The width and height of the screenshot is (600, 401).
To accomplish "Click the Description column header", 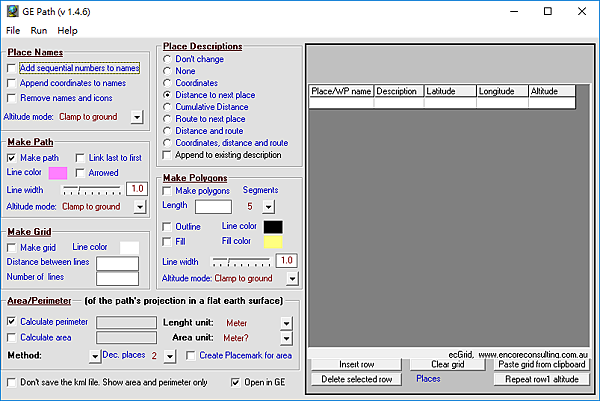I will pos(399,91).
